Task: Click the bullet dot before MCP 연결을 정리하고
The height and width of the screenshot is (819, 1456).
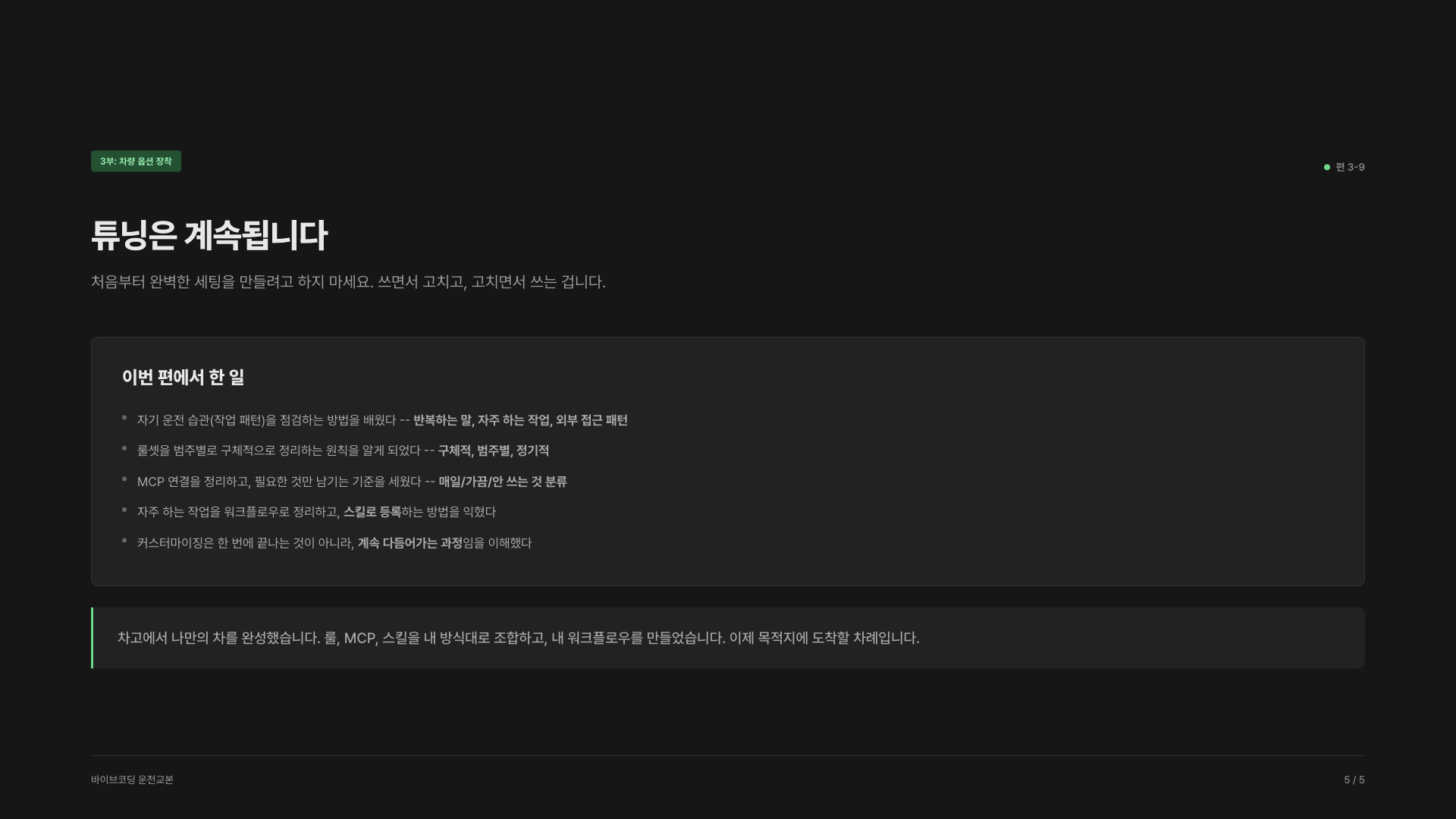Action: point(124,479)
